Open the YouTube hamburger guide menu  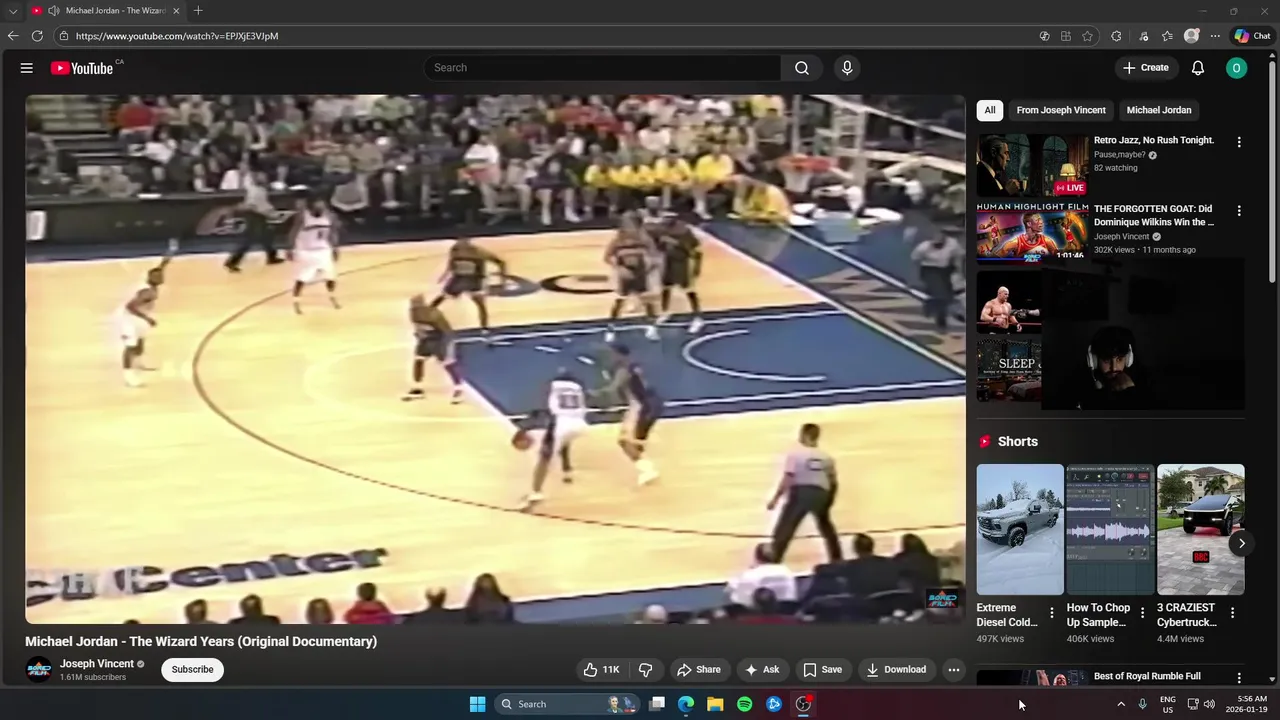27,68
